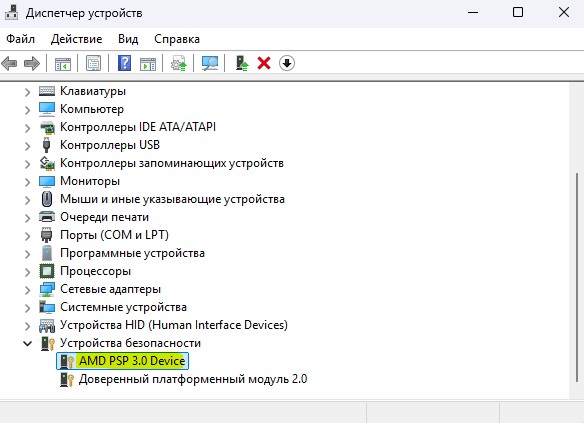Go forward using the toolbar Forward arrow
584x423 pixels.
point(32,63)
